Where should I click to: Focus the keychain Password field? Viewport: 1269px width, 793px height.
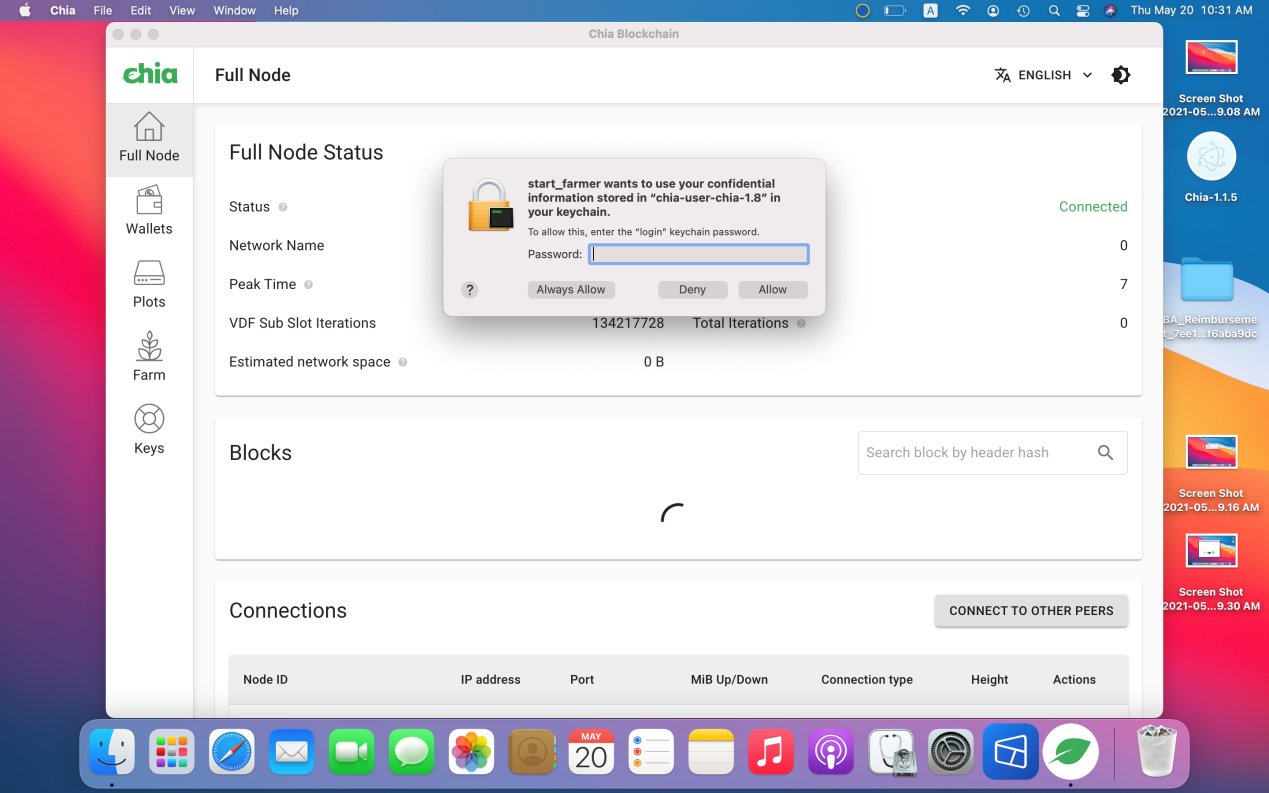point(698,254)
